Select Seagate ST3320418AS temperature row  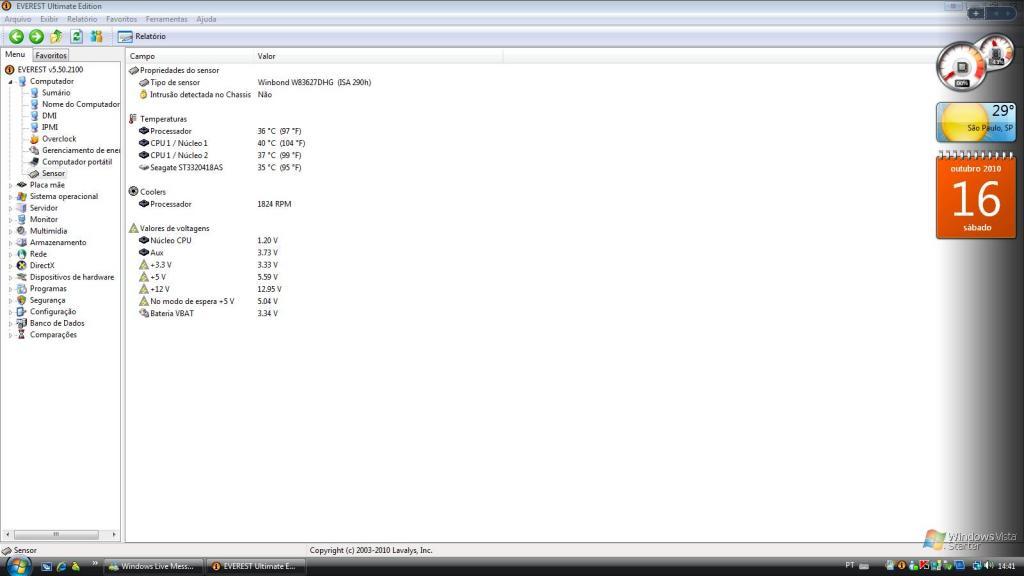tap(220, 168)
